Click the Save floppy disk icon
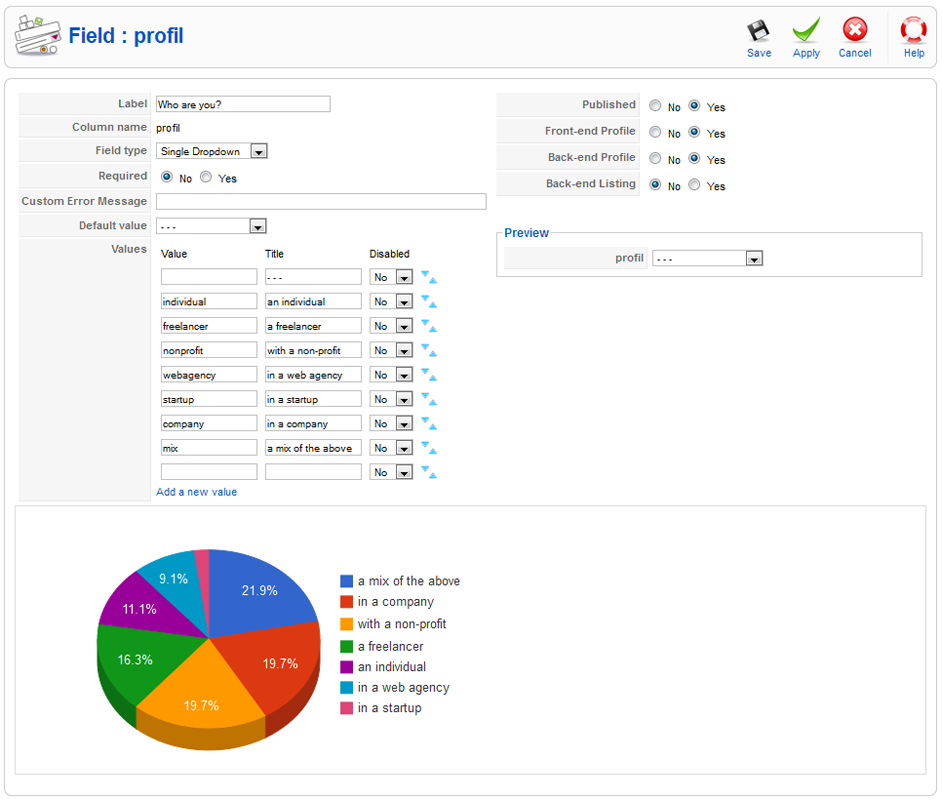The image size is (942, 800). (758, 31)
